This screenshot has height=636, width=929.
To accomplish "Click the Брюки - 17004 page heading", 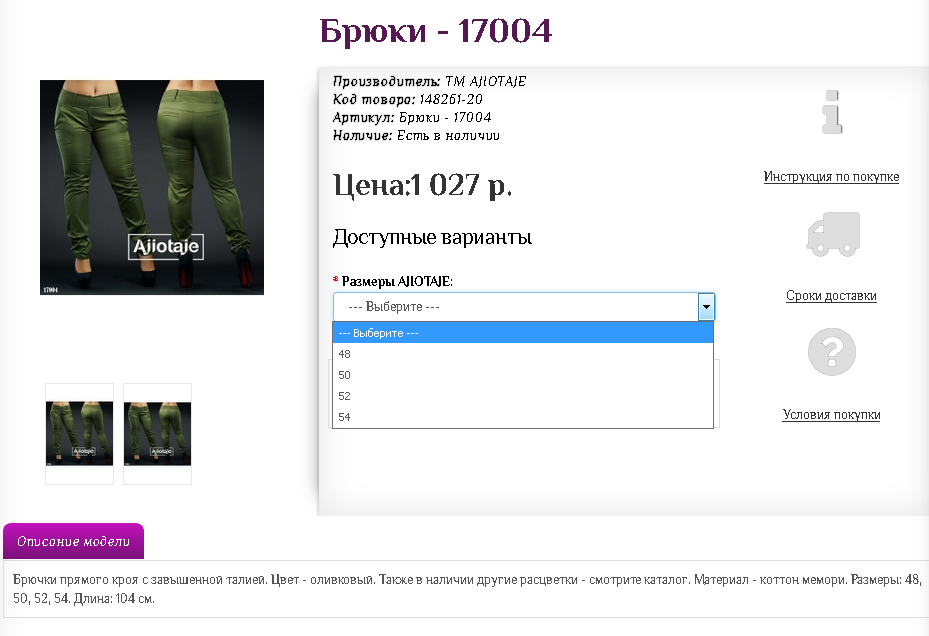I will [x=435, y=31].
